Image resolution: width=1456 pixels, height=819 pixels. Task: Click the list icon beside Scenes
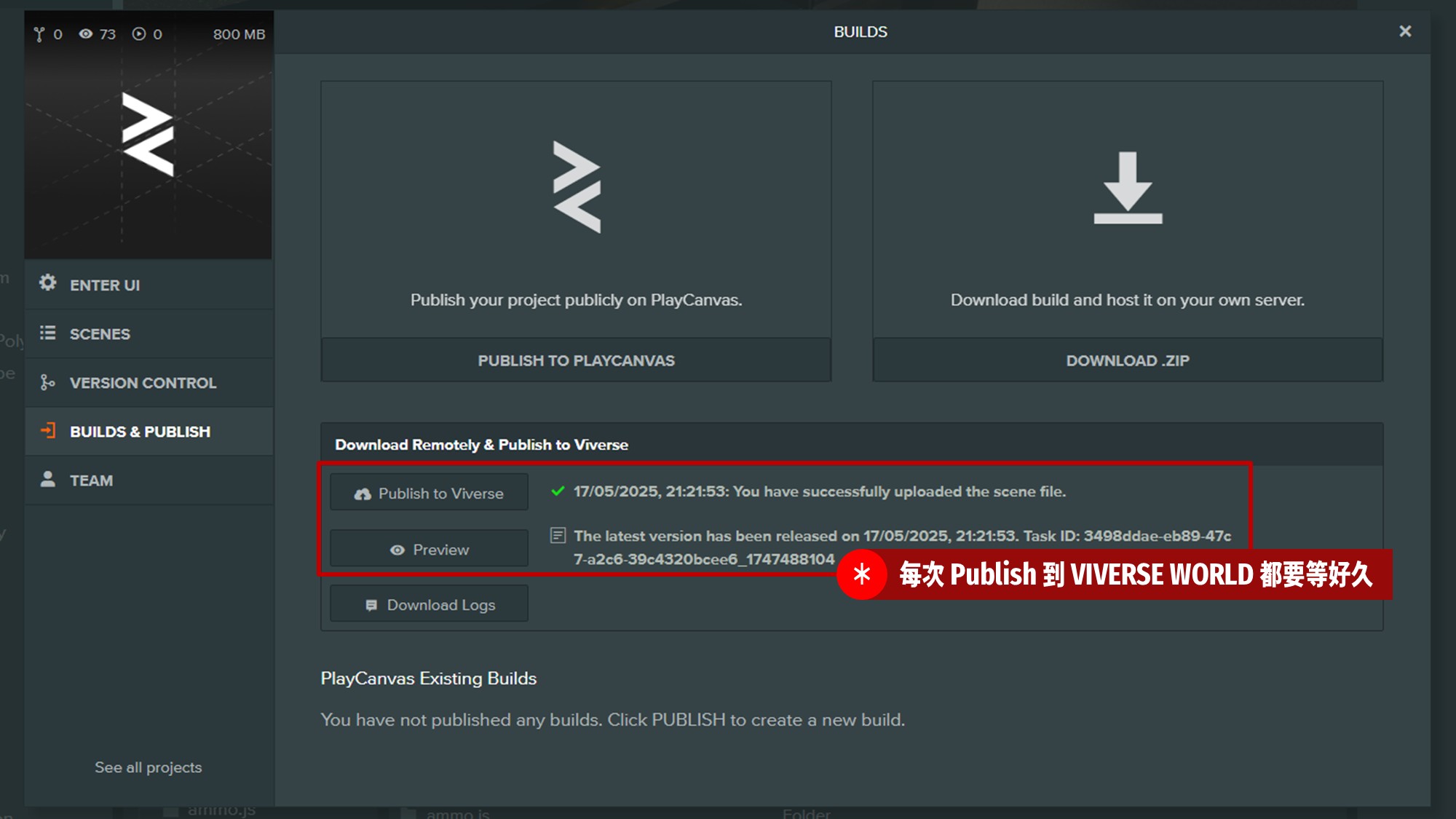pyautogui.click(x=48, y=333)
